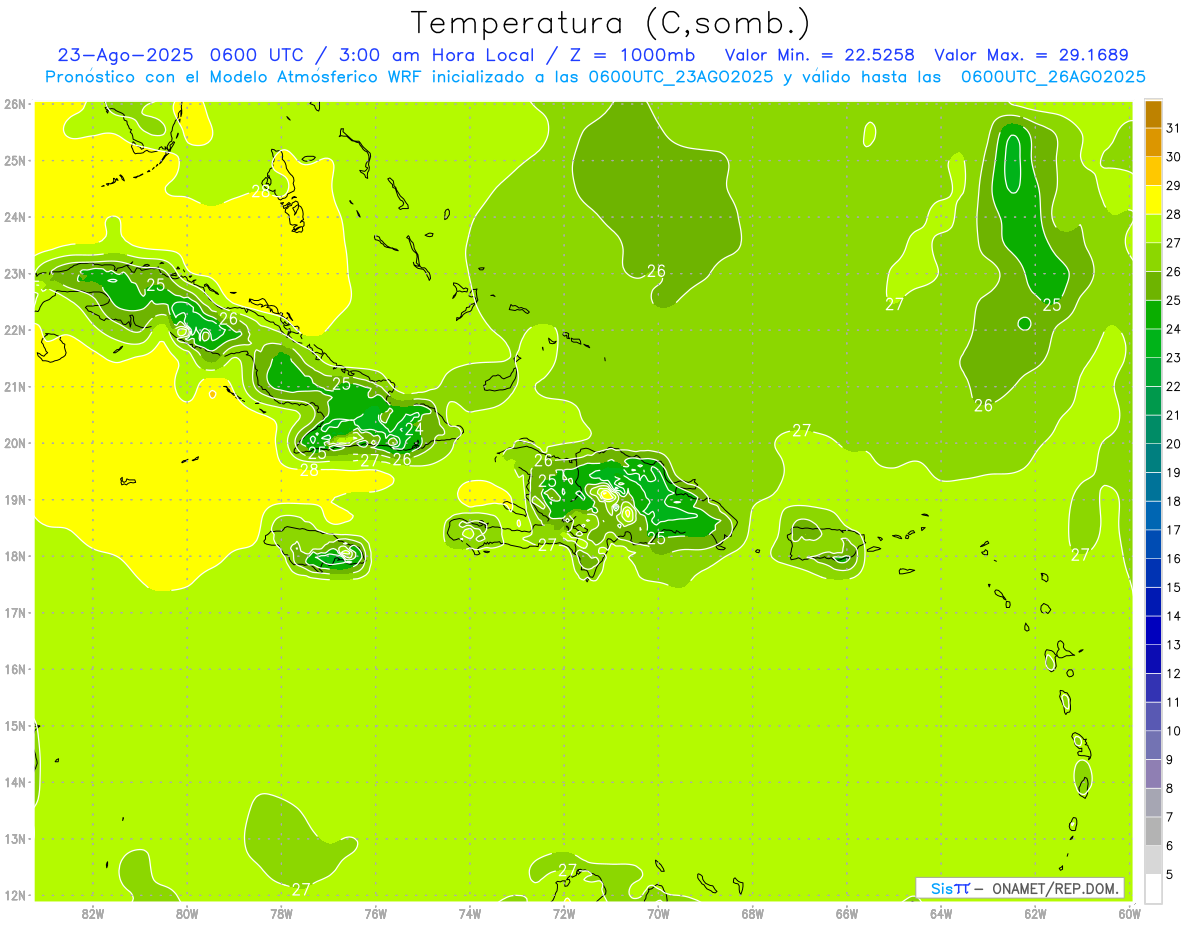Select the "76W" longitude axis label
The image size is (1200, 927).
click(376, 913)
